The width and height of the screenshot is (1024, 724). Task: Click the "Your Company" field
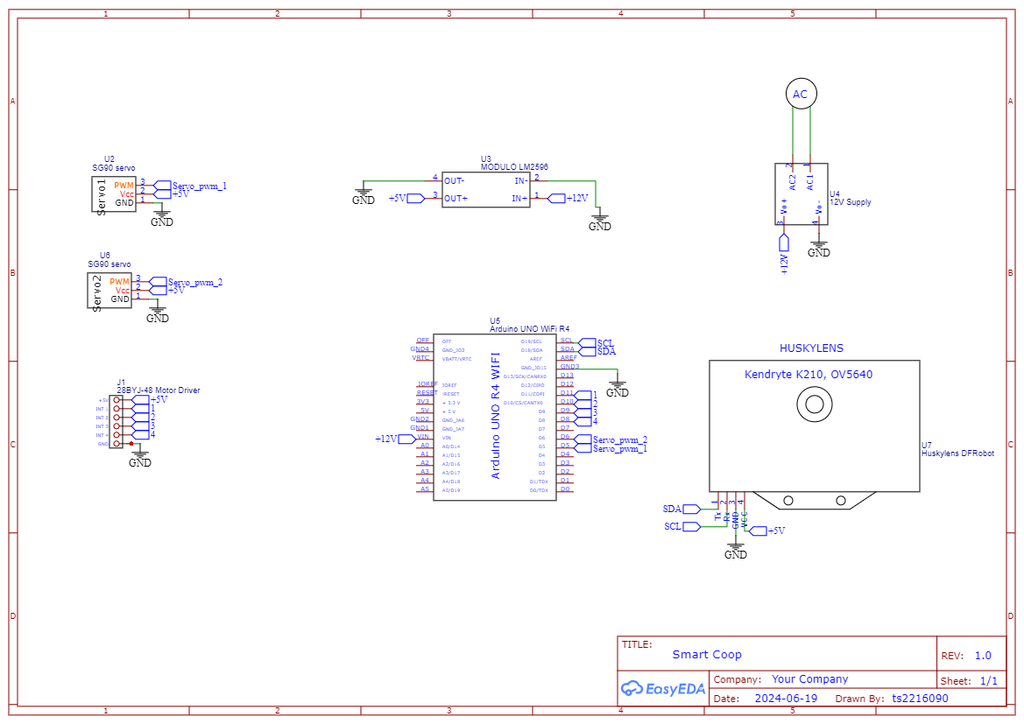pyautogui.click(x=810, y=679)
